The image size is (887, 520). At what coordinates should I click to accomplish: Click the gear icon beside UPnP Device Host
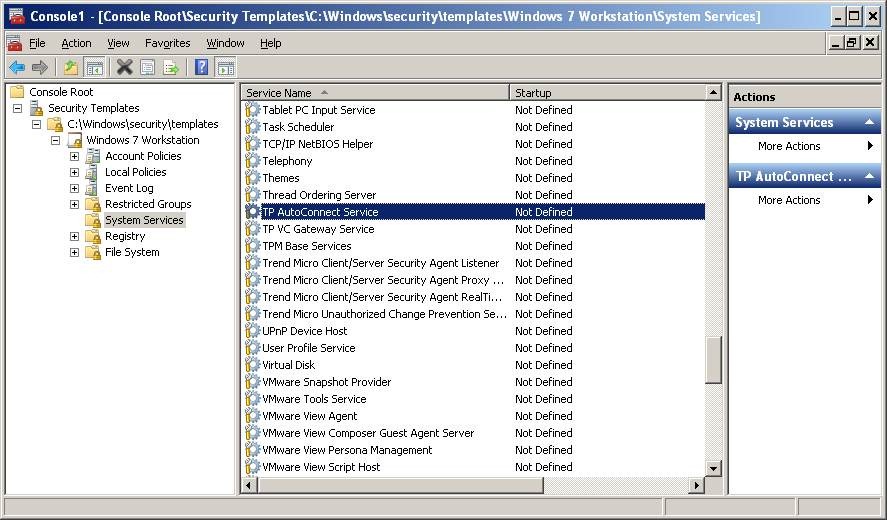(252, 330)
